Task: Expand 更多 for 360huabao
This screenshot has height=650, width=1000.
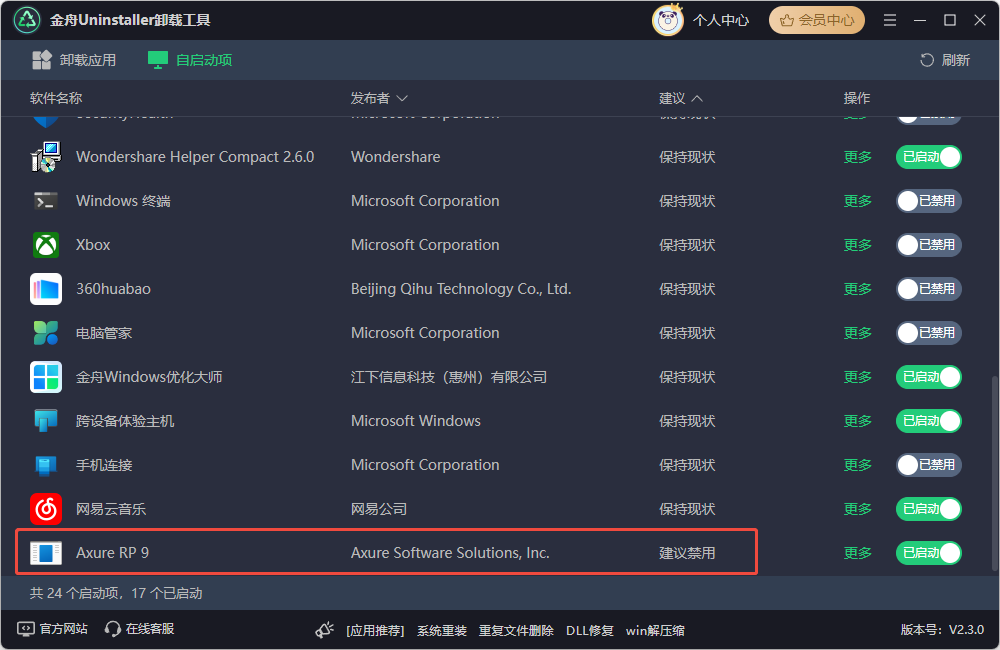Action: [857, 289]
